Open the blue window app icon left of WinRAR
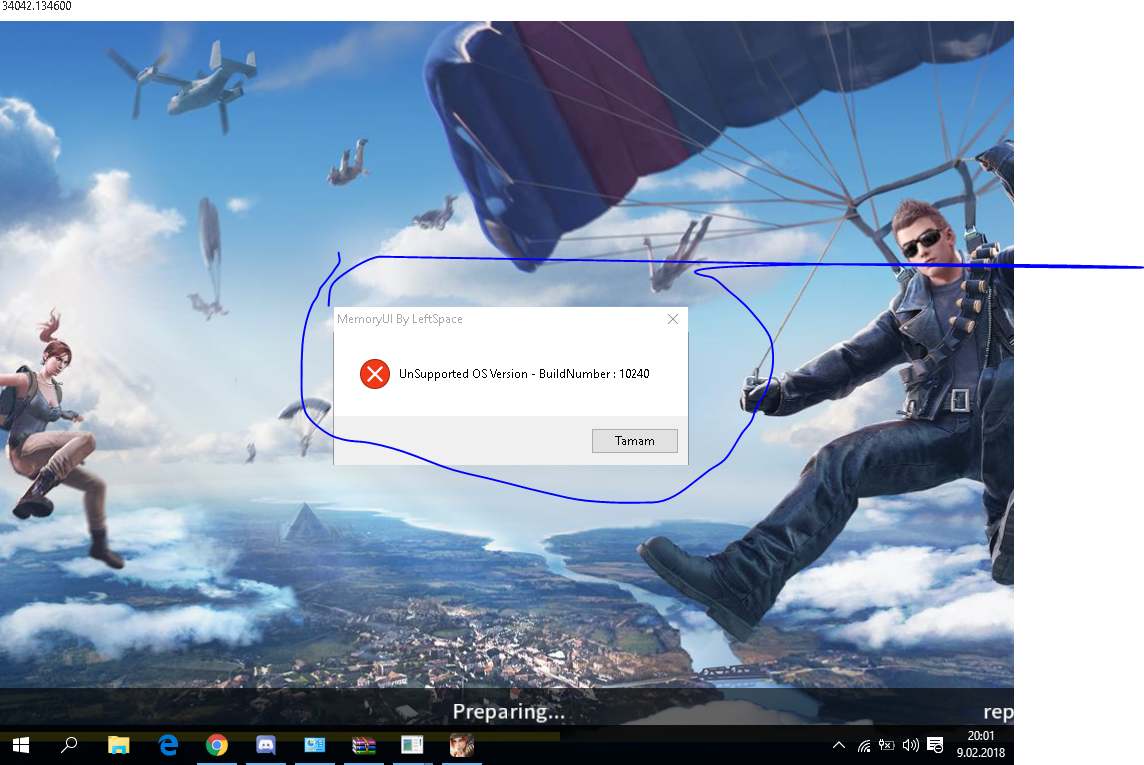This screenshot has height=765, width=1144. 314,745
